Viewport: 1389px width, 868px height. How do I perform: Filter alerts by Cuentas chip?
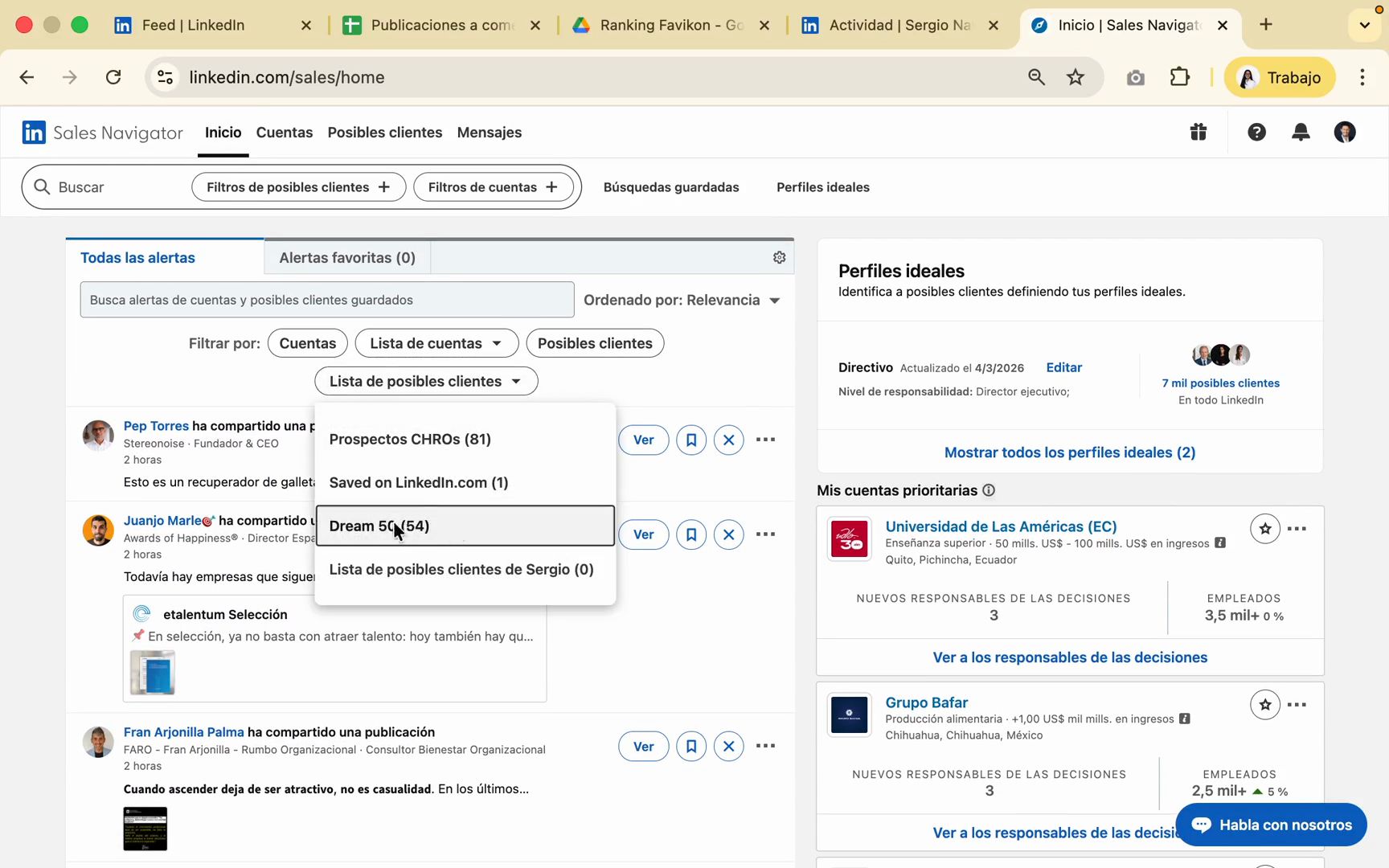pyautogui.click(x=308, y=343)
